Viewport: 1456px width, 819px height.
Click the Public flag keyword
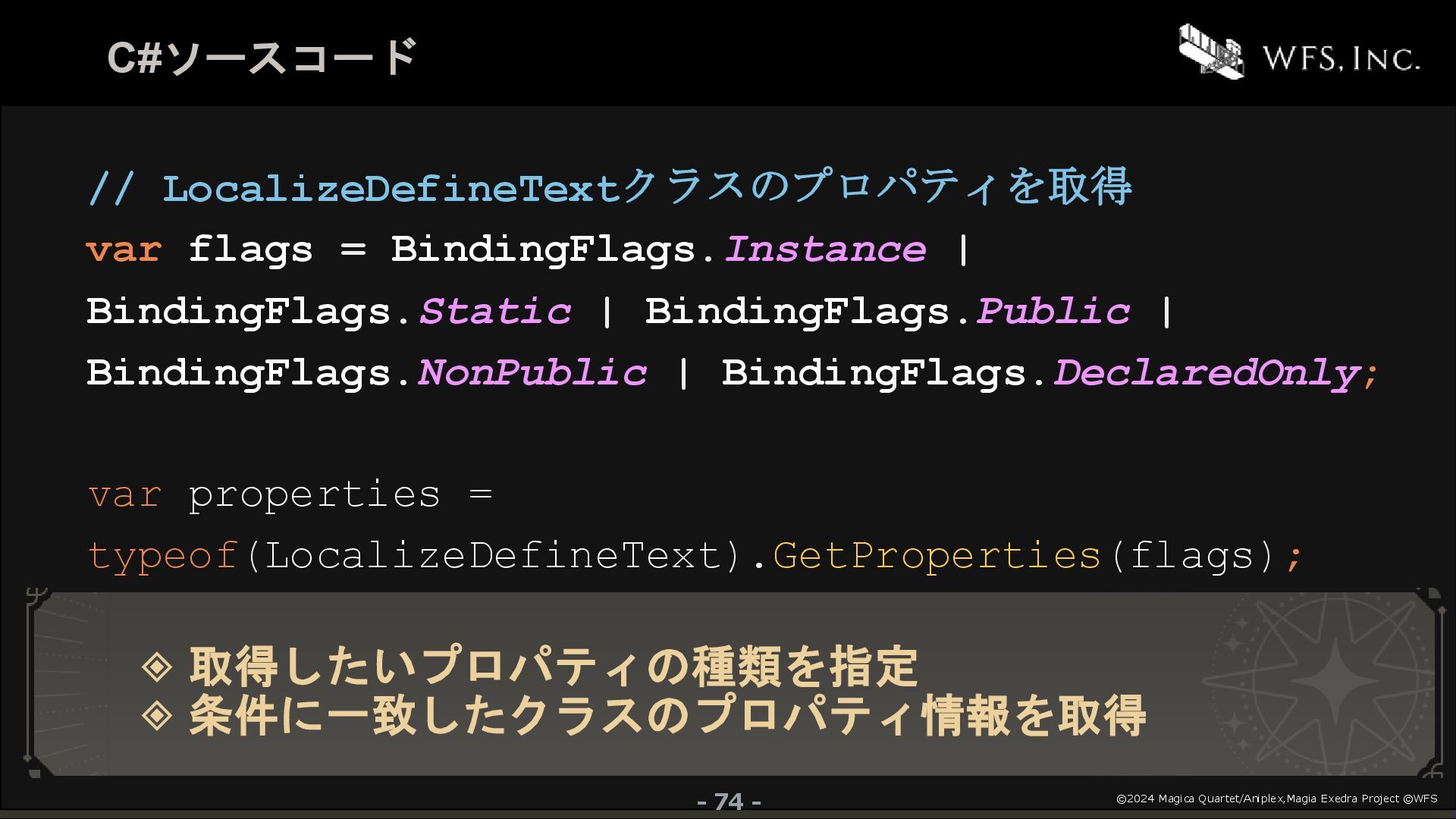pos(1053,312)
